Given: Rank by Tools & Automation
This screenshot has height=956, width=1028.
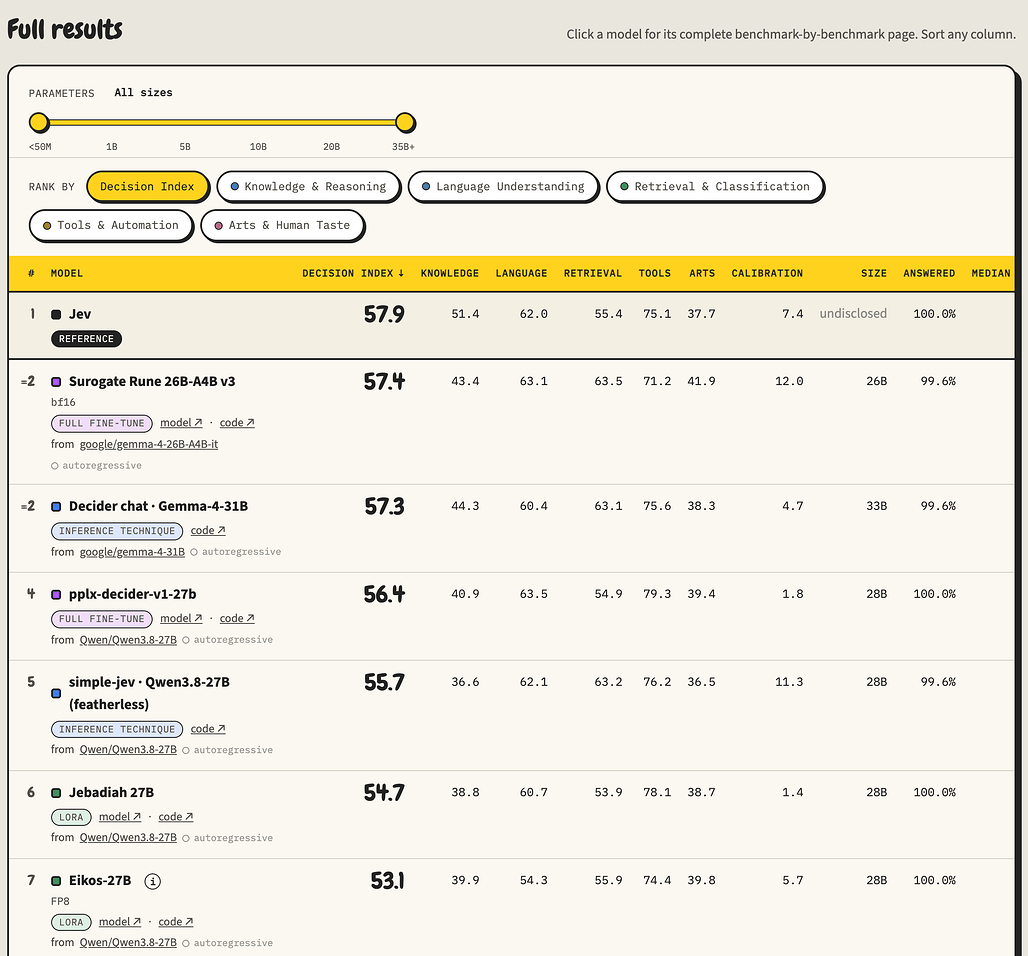Looking at the screenshot, I should 111,225.
